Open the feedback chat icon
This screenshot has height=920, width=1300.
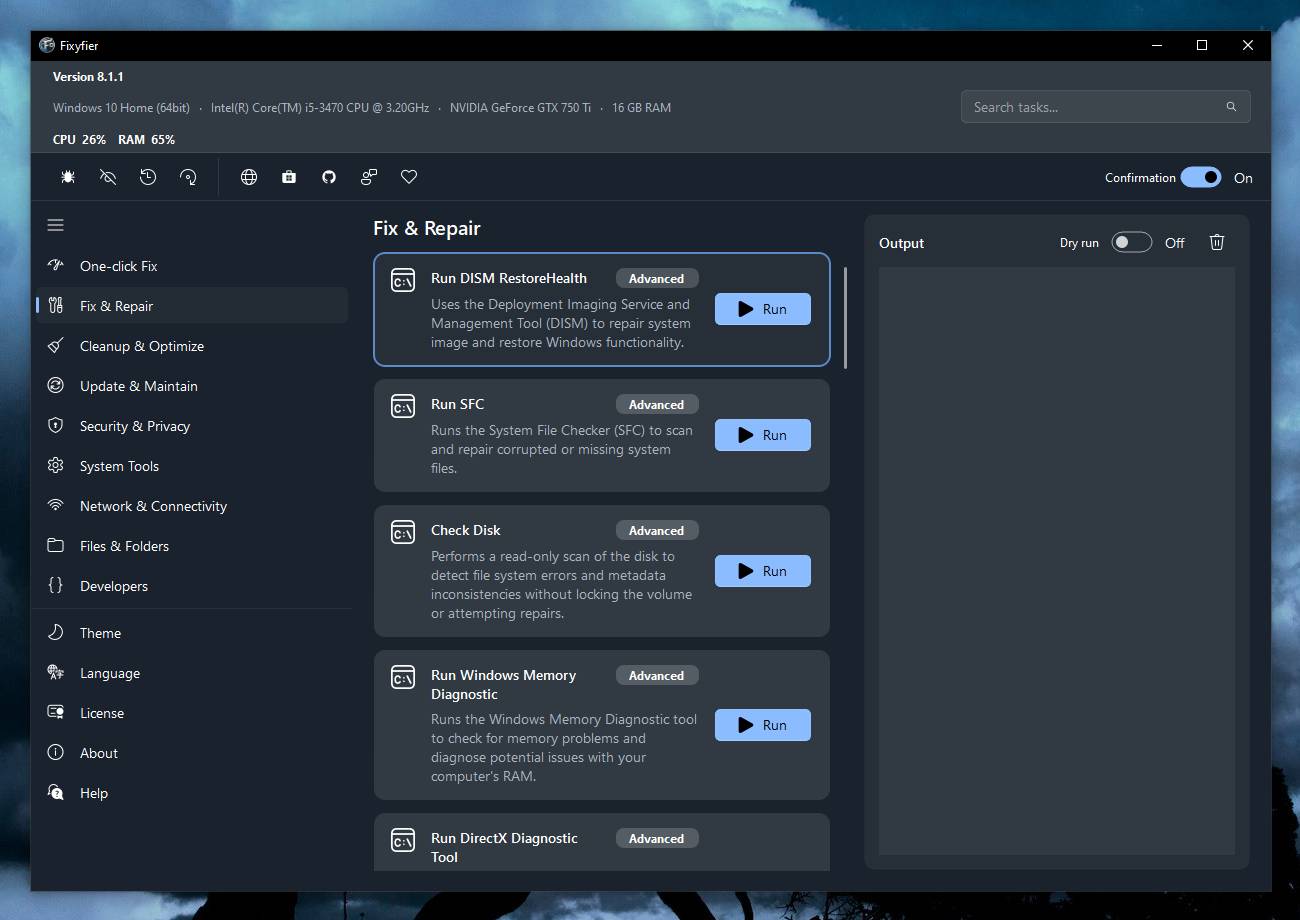[369, 177]
